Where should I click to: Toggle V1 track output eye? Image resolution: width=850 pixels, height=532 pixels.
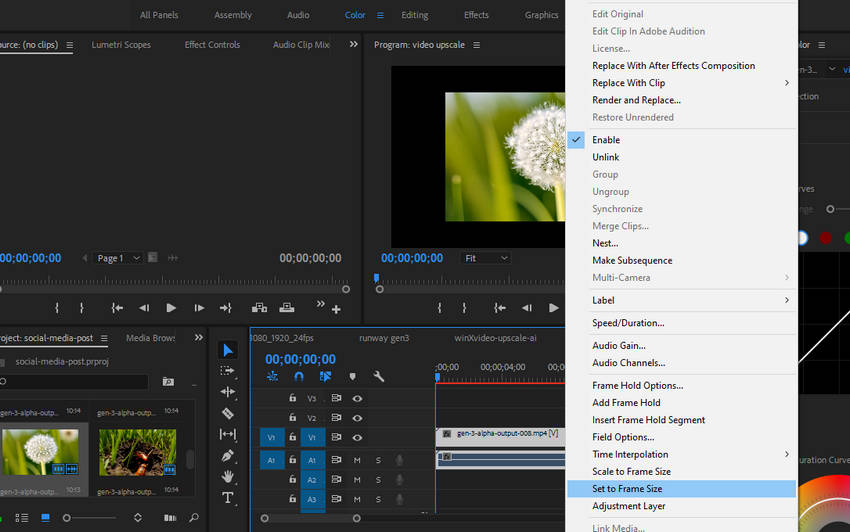tap(357, 438)
